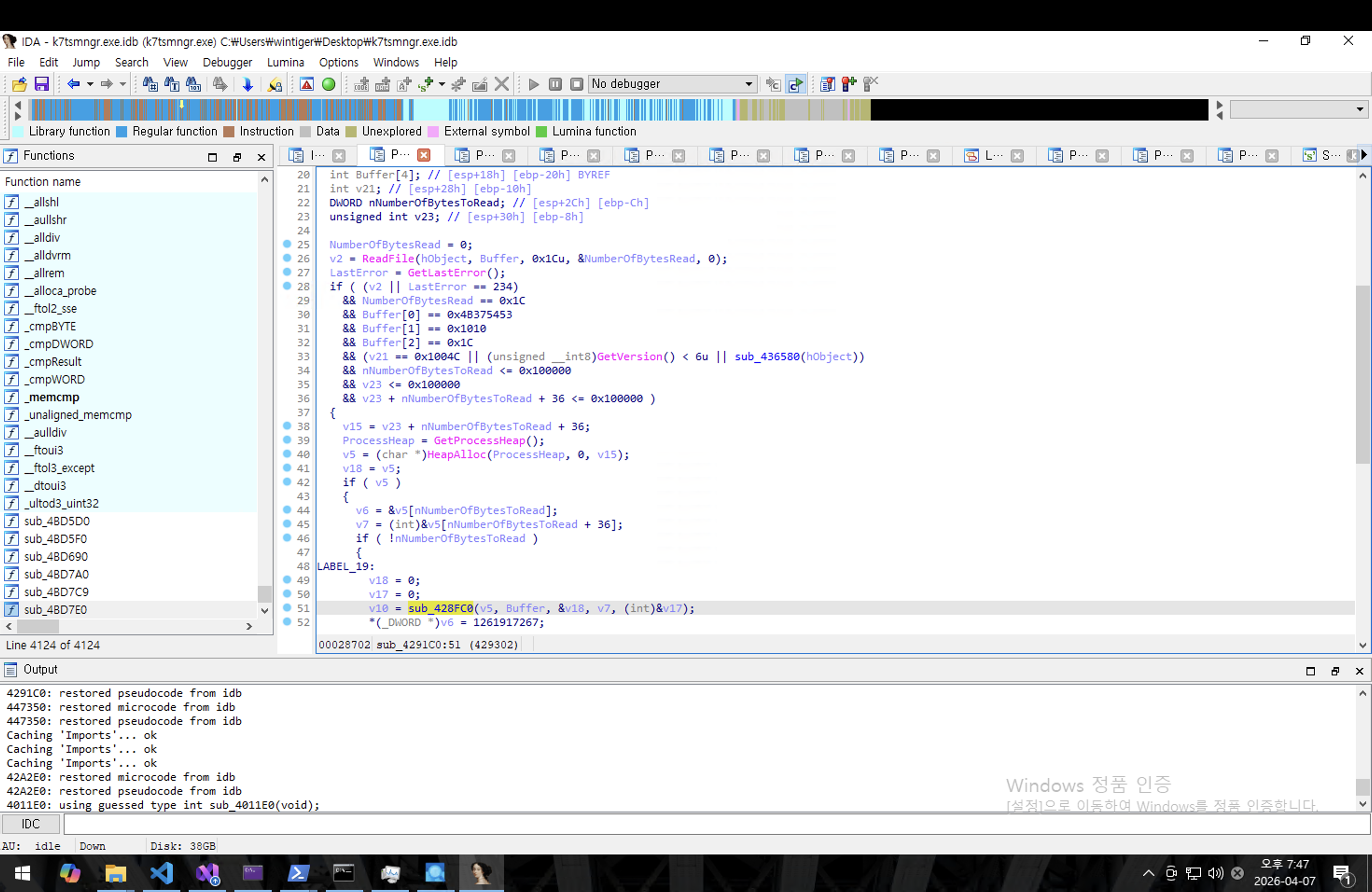Open the Lumina menu
The width and height of the screenshot is (1372, 892).
coord(285,62)
